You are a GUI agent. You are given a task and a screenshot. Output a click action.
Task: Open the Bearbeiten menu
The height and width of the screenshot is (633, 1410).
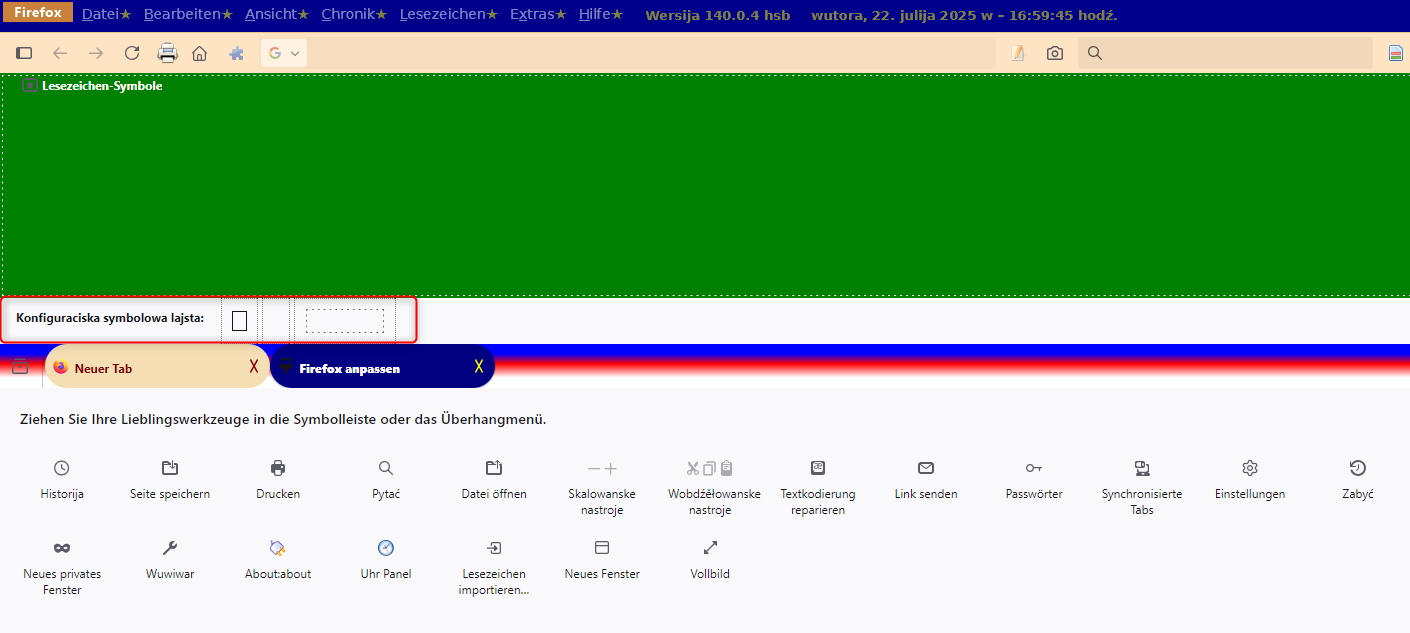pyautogui.click(x=188, y=15)
